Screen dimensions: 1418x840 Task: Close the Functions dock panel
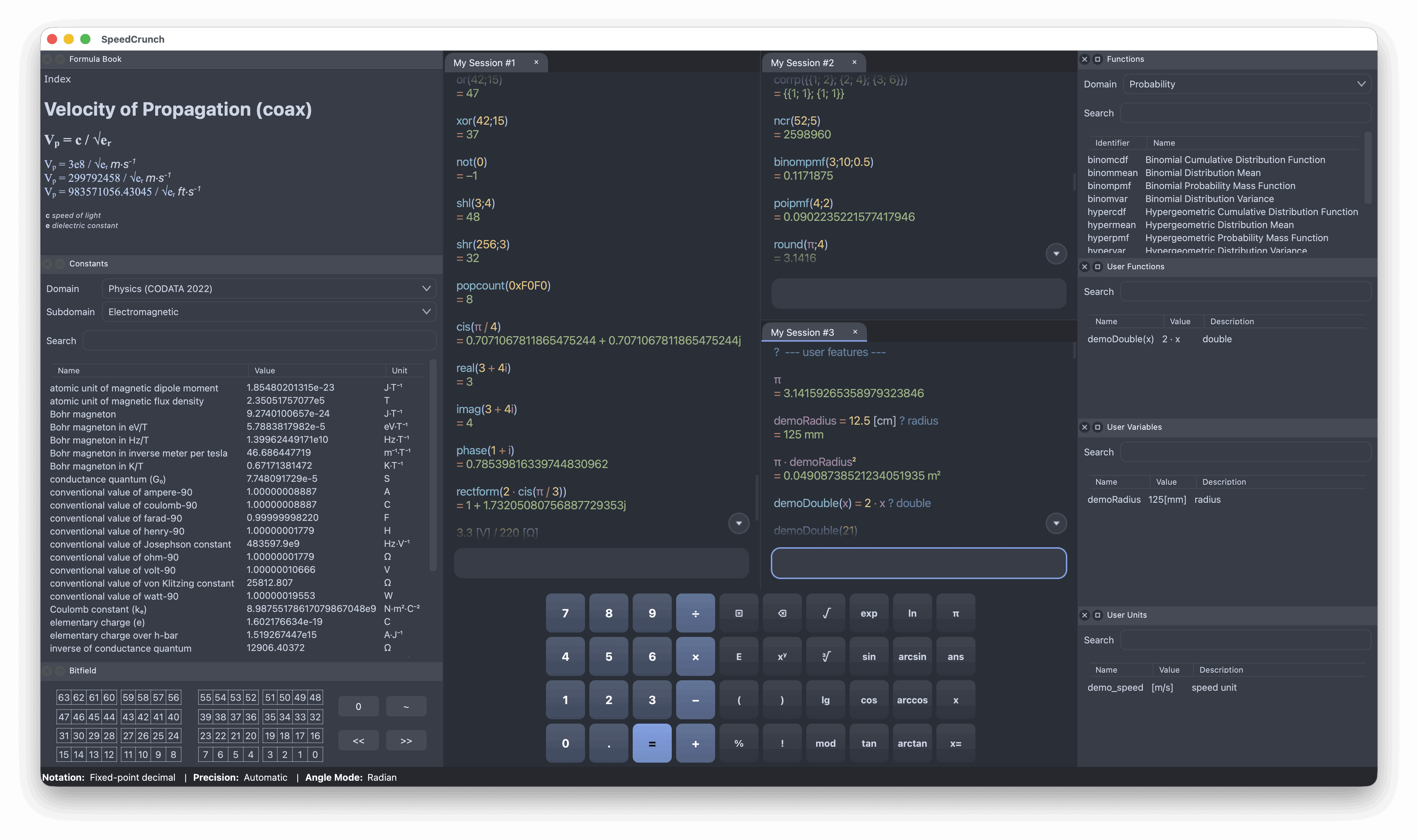(1085, 59)
